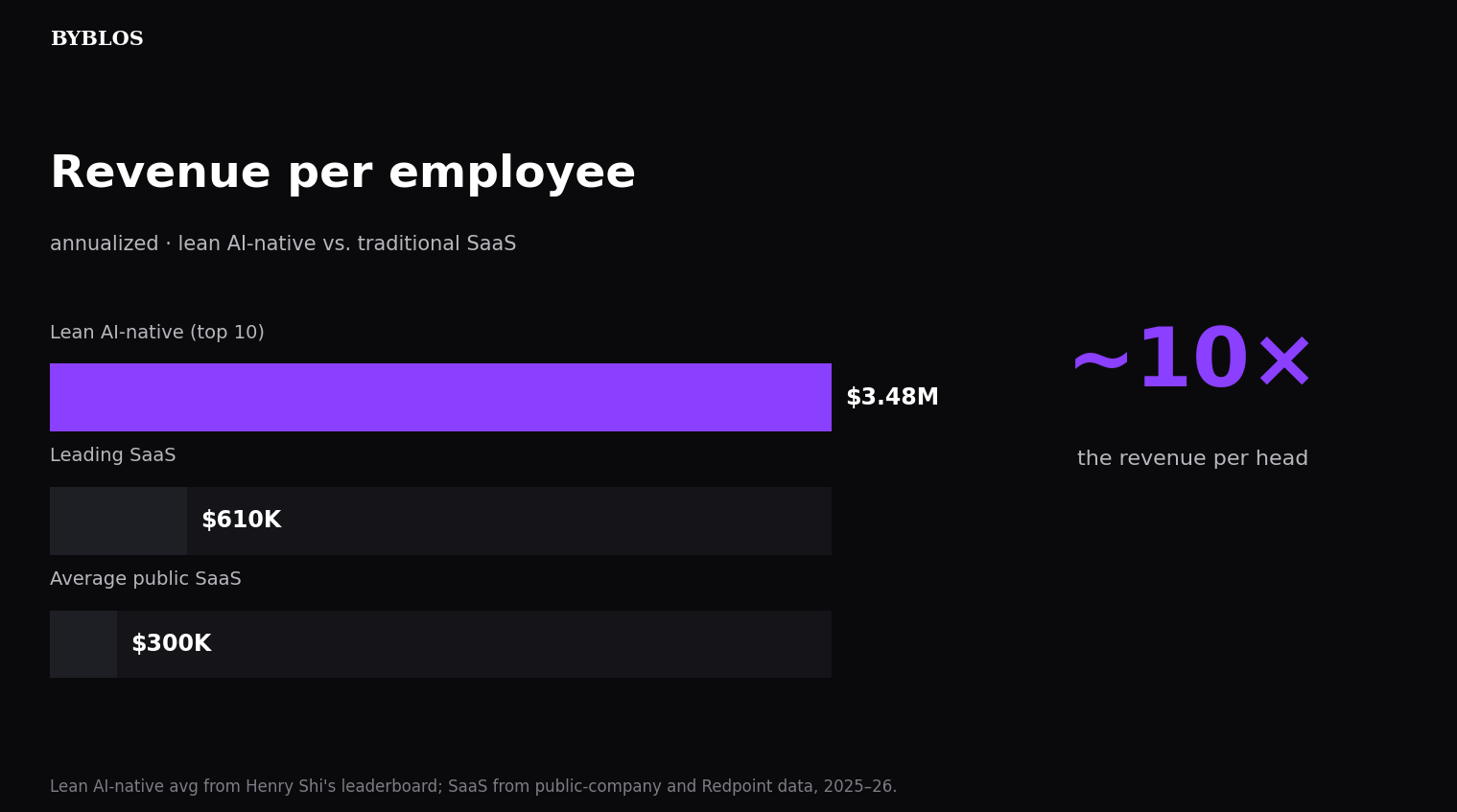Select the filled Leading SaaS bar segment
Image resolution: width=1457 pixels, height=812 pixels.
pos(118,521)
